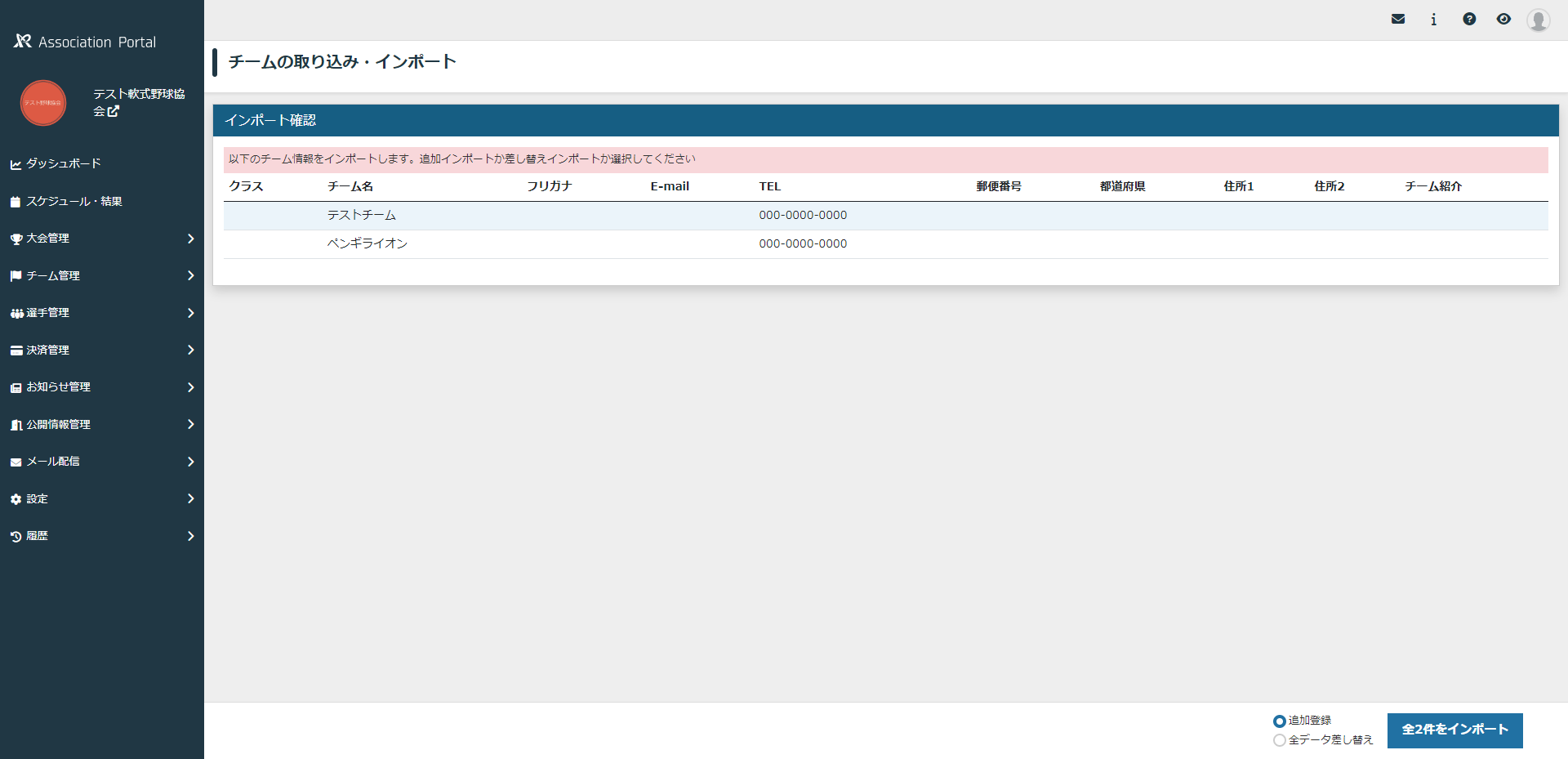Open スケジュール・結果 from sidebar
This screenshot has width=1568, height=759.
[73, 201]
